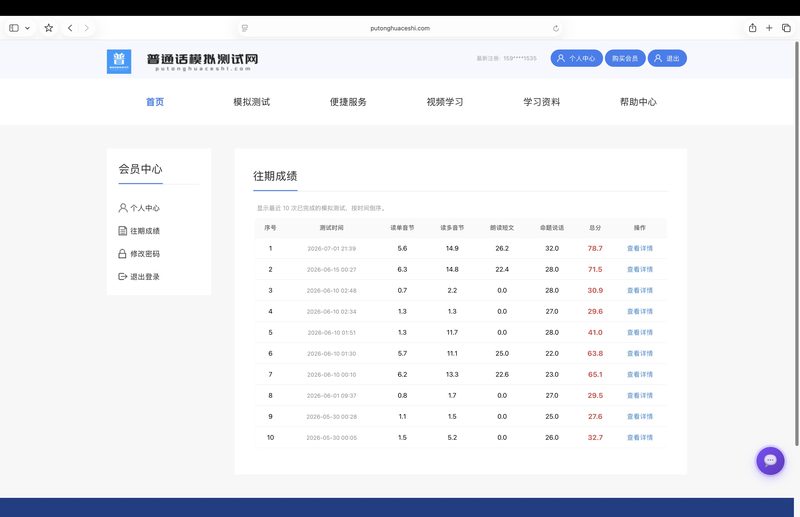Click the lock icon beside 修改密码
Image resolution: width=800 pixels, height=517 pixels.
(122, 254)
